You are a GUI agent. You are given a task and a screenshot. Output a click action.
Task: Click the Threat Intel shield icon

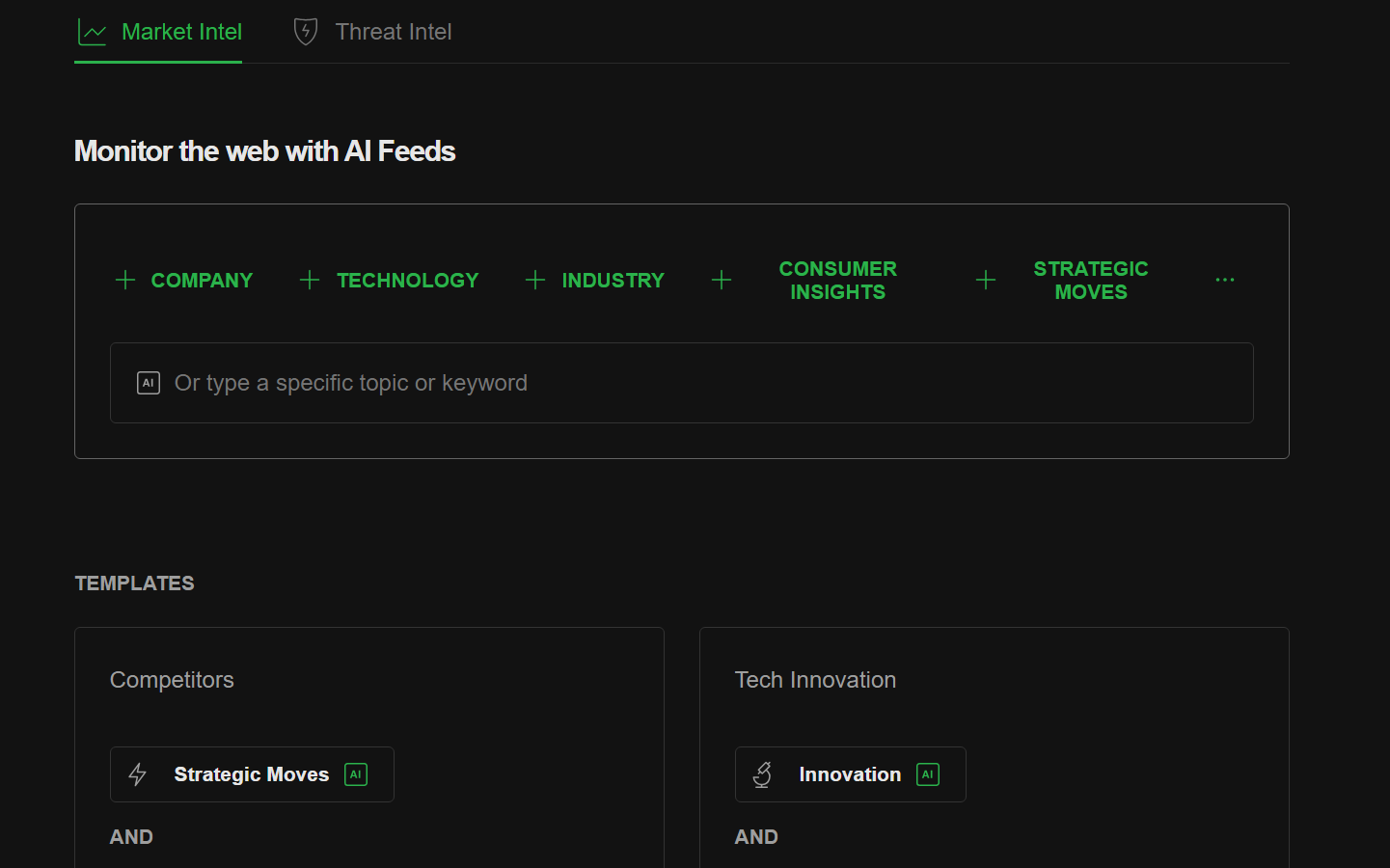point(306,32)
